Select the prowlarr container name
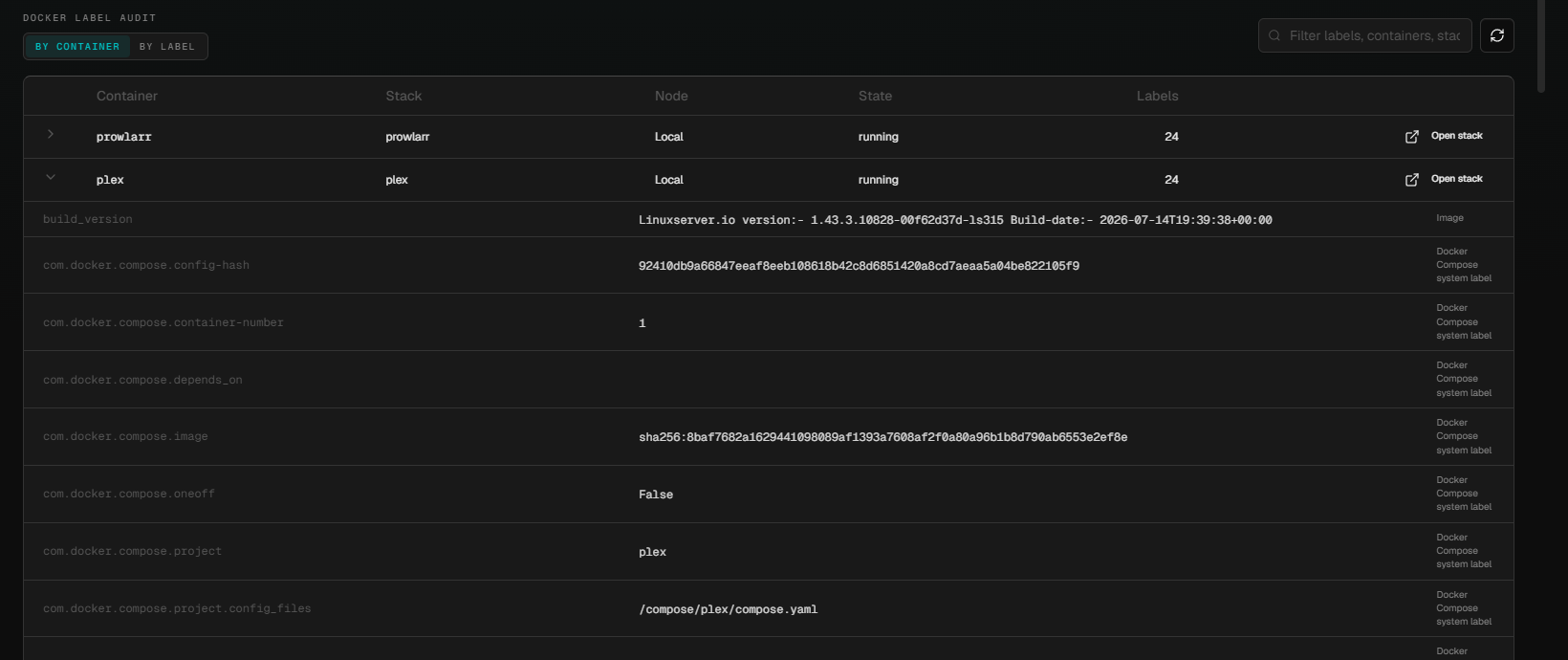This screenshot has height=660, width=1568. tap(124, 137)
